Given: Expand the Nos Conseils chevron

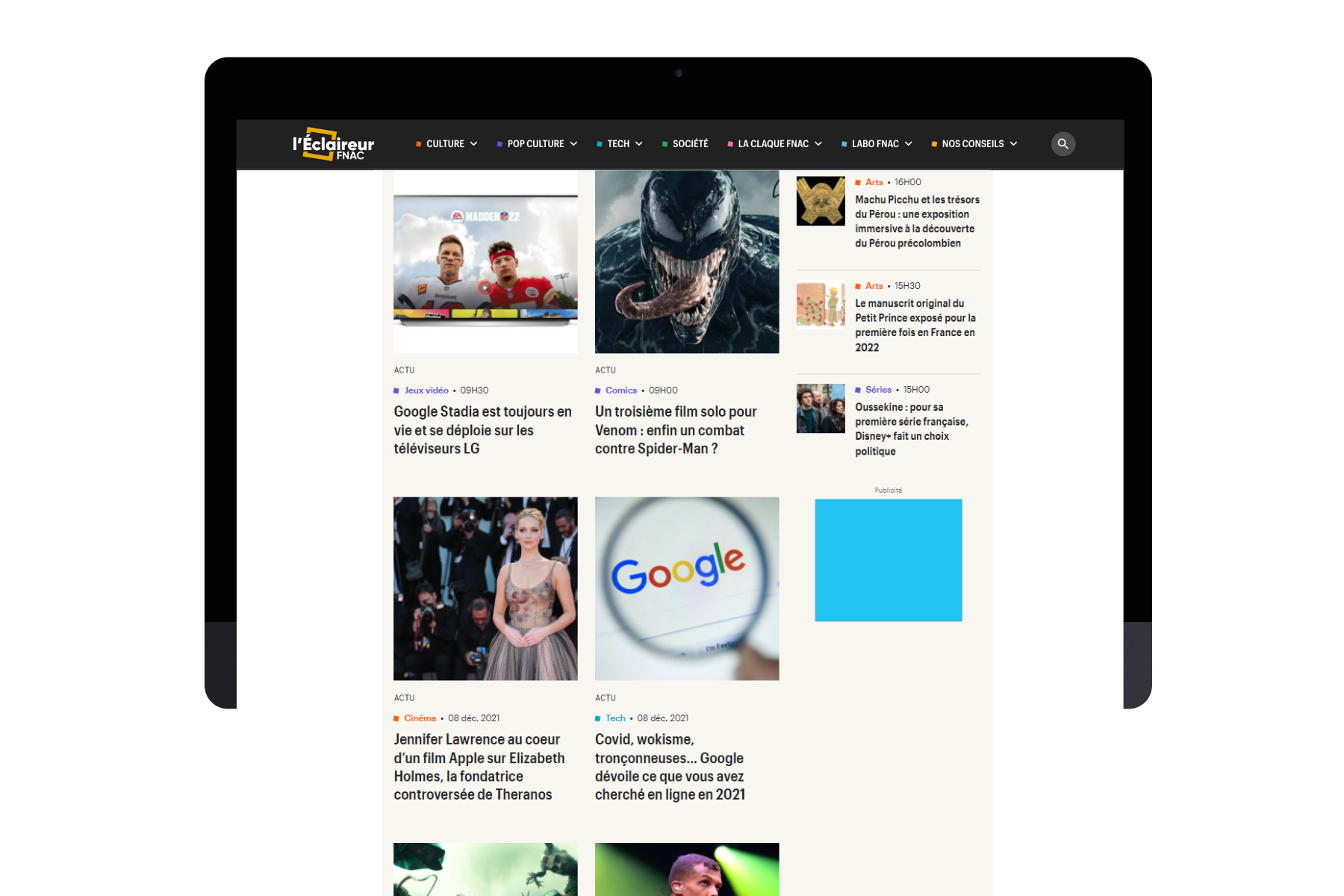Looking at the screenshot, I should (x=1013, y=144).
